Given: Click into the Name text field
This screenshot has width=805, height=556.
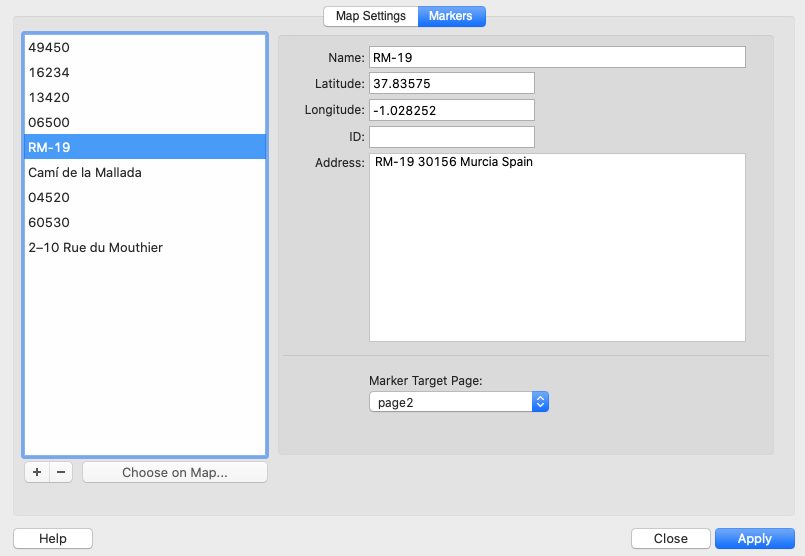Looking at the screenshot, I should coord(557,57).
